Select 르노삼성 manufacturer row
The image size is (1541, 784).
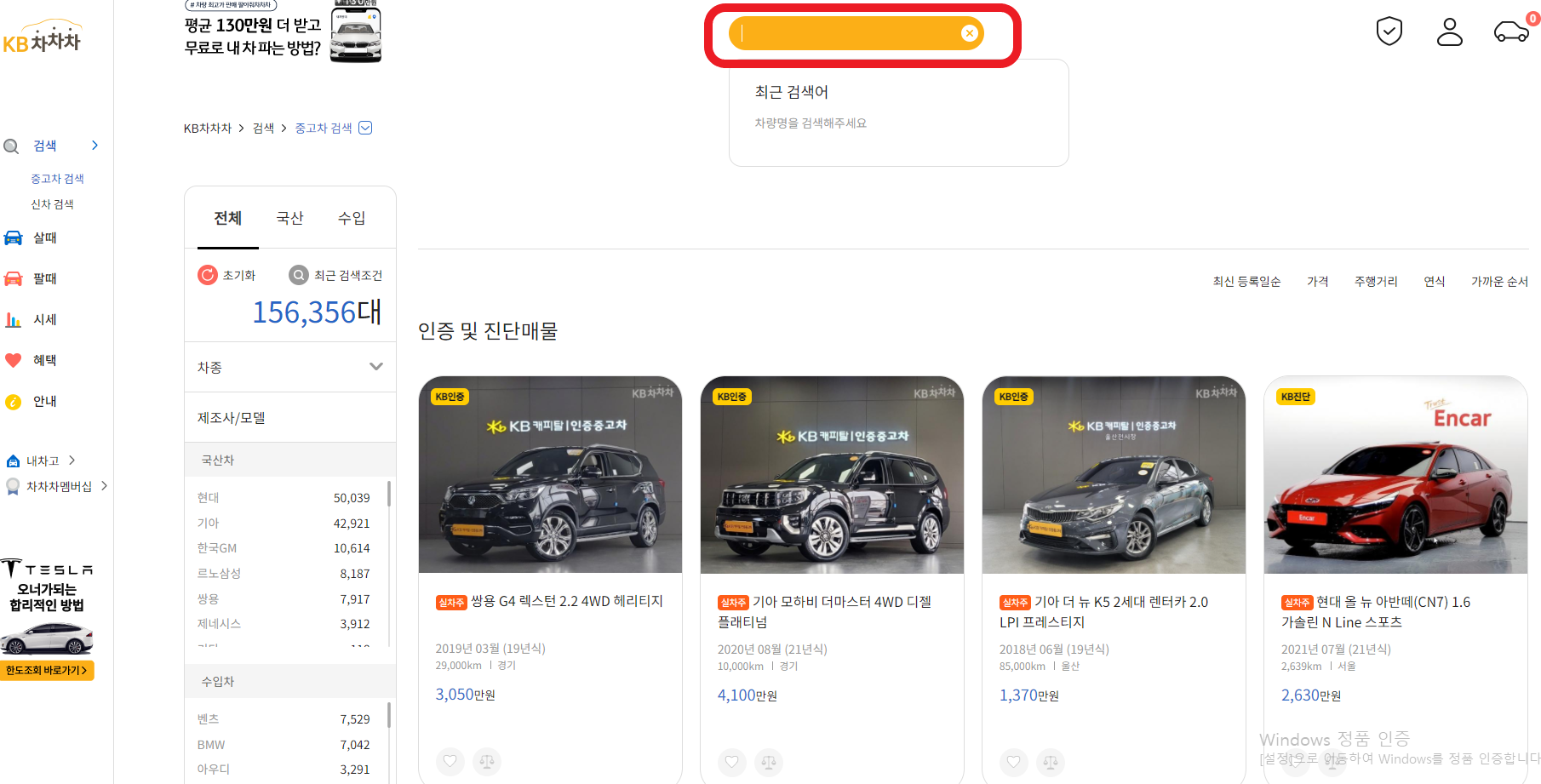pos(284,574)
